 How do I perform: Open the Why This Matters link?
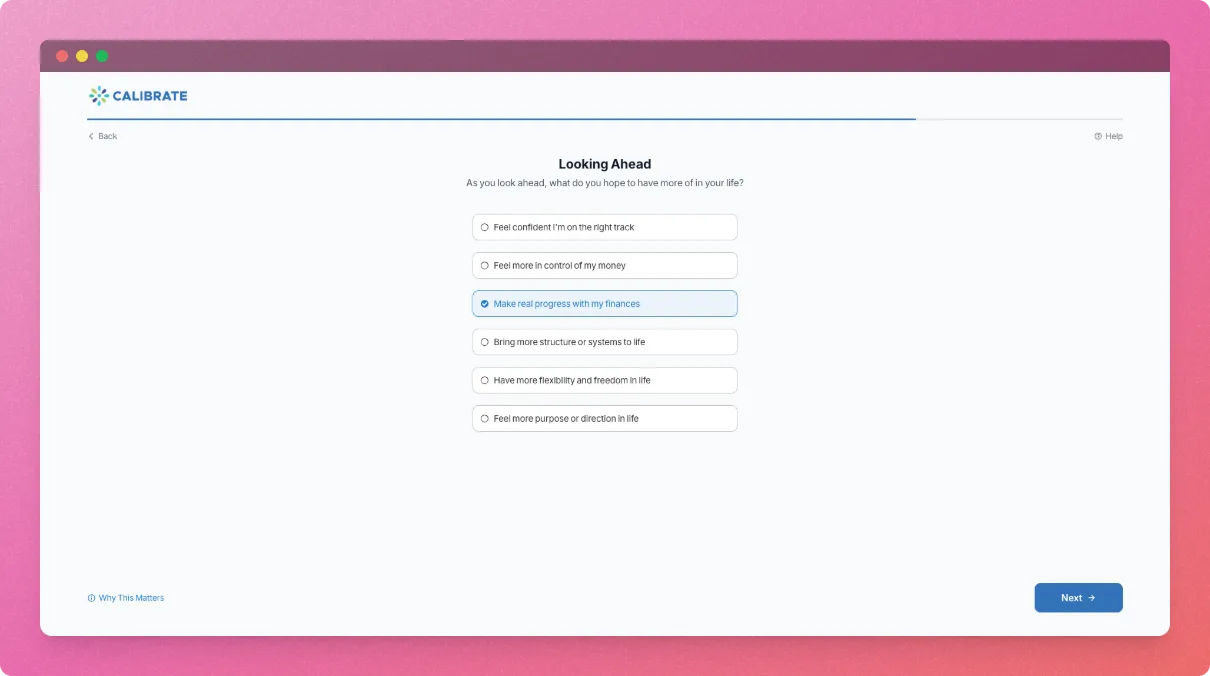(x=131, y=597)
